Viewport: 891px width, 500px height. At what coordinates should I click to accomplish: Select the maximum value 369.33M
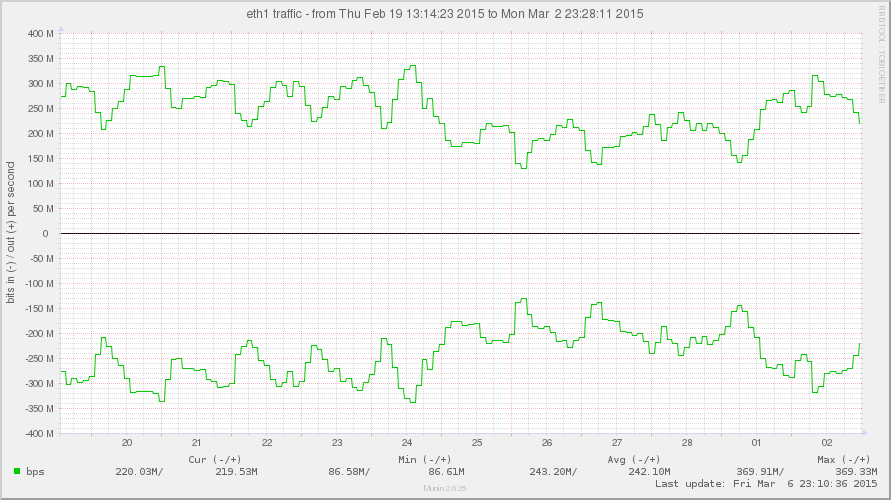tap(856, 472)
